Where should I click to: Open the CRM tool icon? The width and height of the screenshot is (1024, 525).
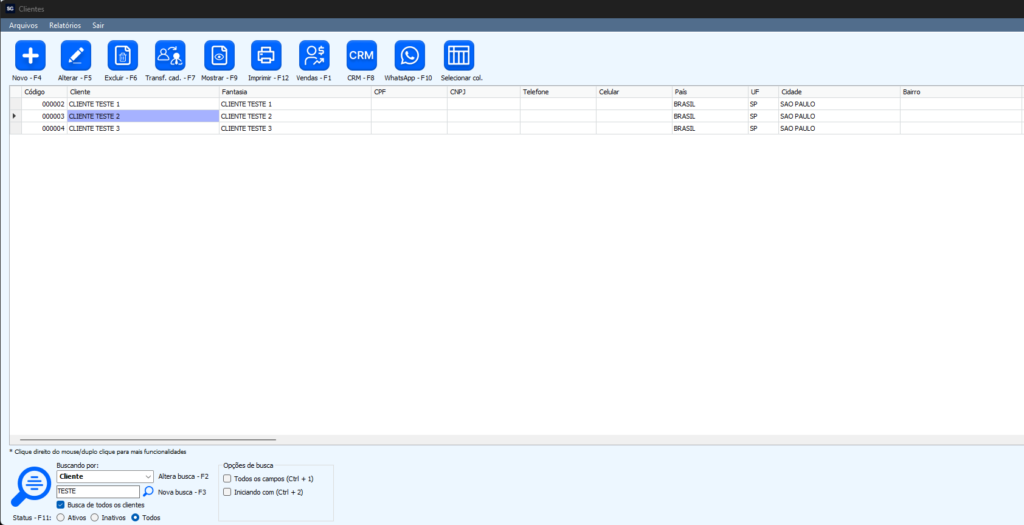[361, 56]
